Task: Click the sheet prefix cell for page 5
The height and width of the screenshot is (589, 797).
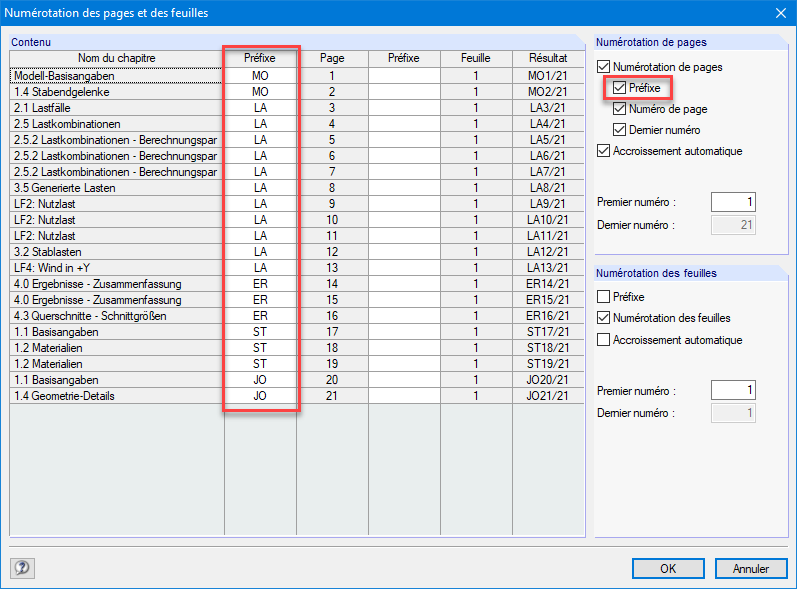Action: [x=404, y=140]
